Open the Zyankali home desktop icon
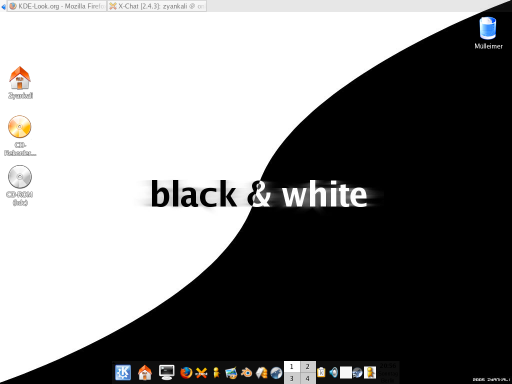Viewport: 512px width, 384px height. (x=20, y=82)
